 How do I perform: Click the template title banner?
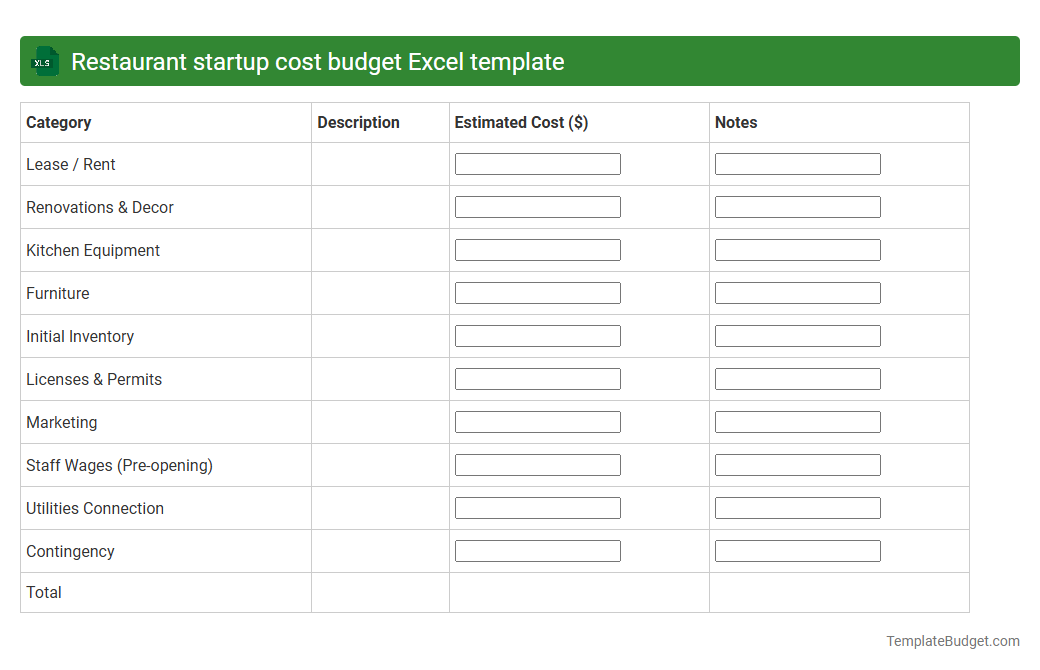coord(520,61)
